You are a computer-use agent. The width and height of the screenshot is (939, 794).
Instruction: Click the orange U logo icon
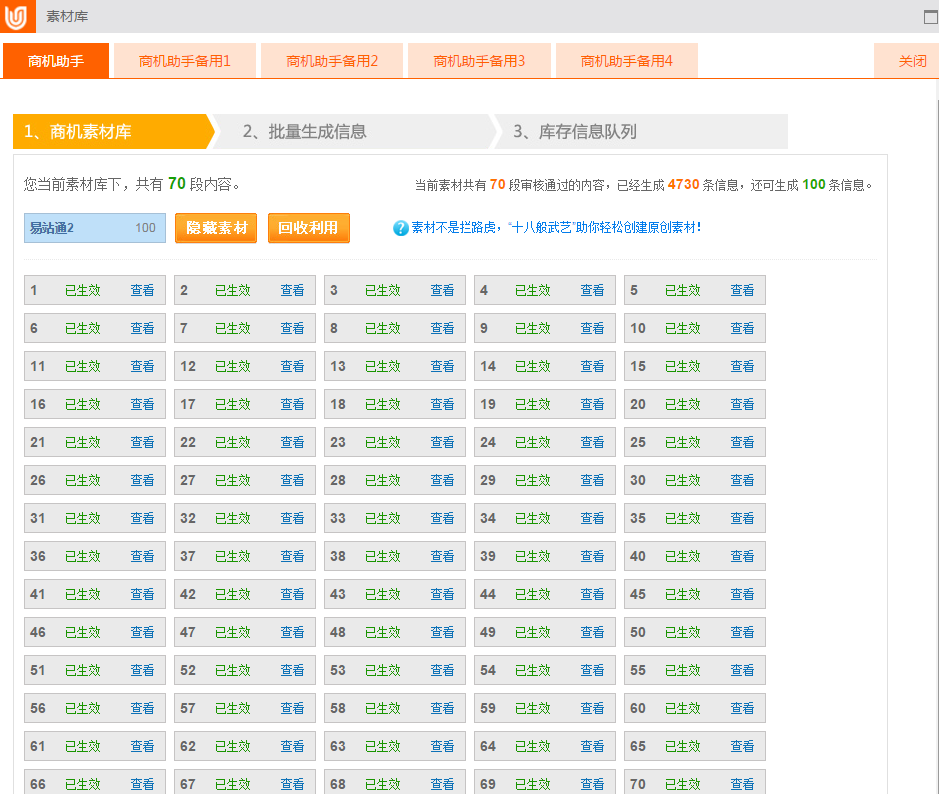click(16, 17)
